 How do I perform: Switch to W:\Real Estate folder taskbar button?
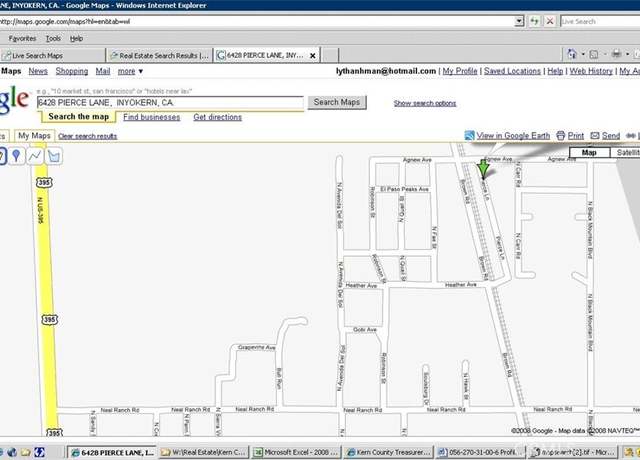(x=204, y=452)
